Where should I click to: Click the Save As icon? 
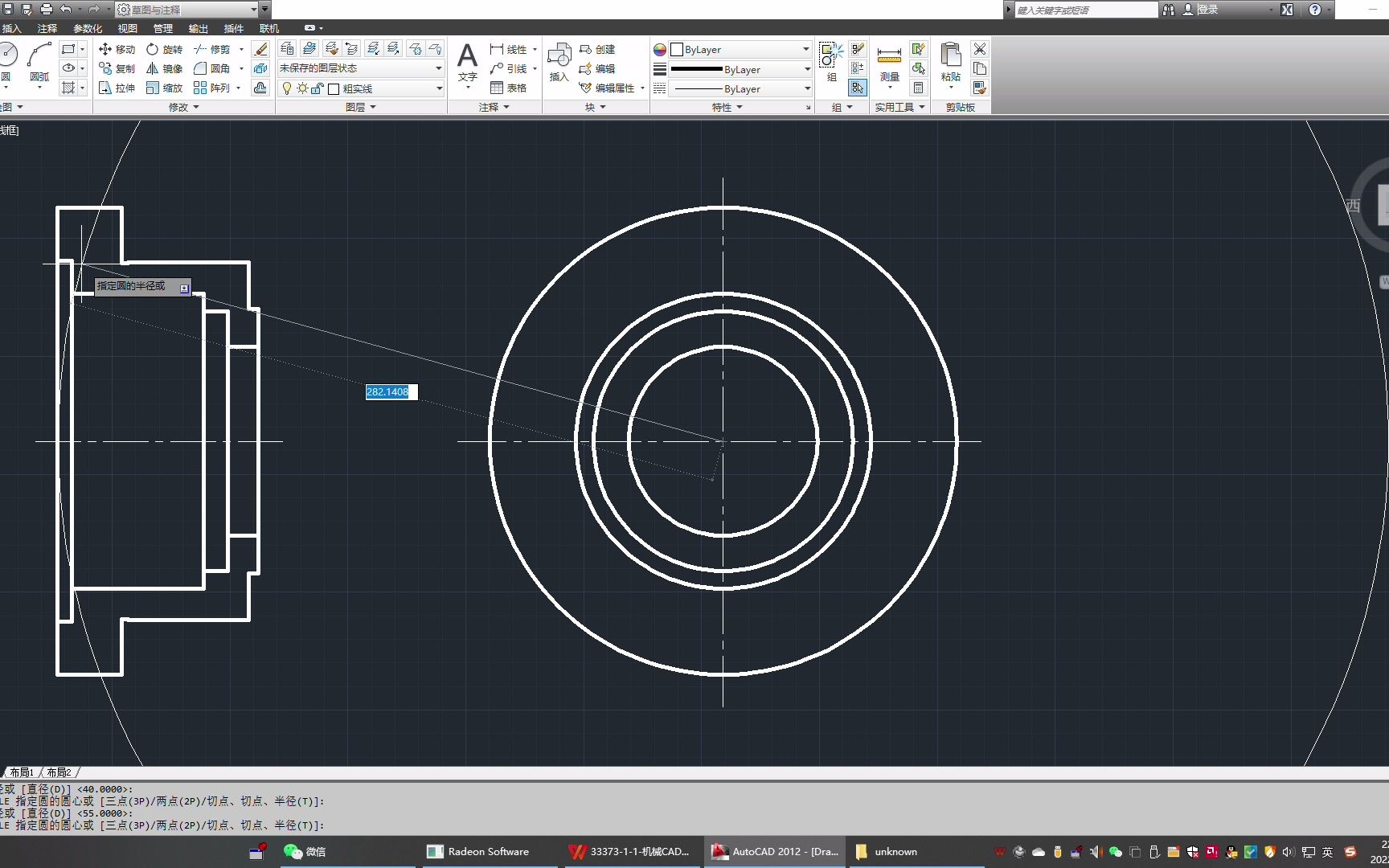pos(27,9)
